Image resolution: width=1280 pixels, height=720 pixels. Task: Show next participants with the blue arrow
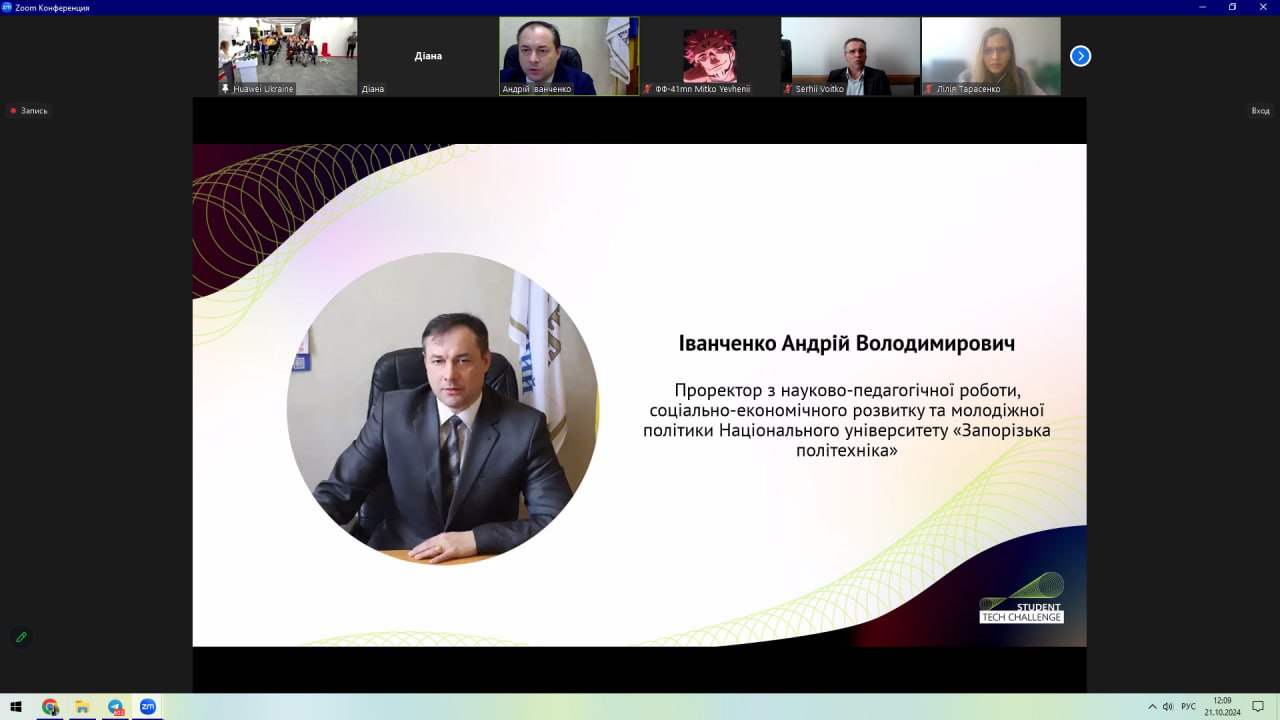click(x=1080, y=56)
